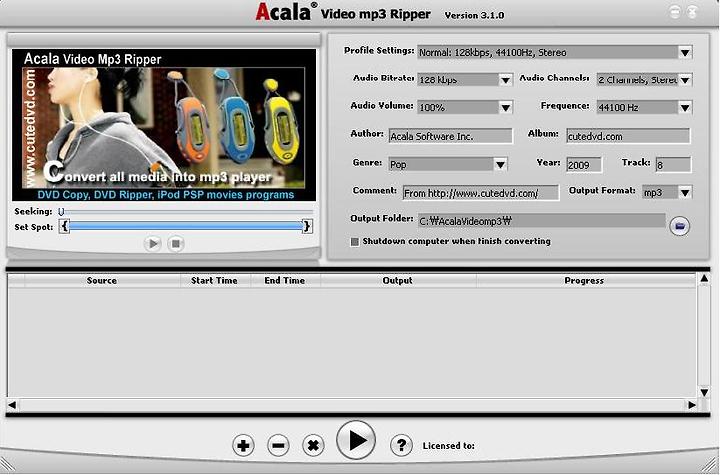Remove selected file with minus button
The width and height of the screenshot is (720, 475).
coord(278,445)
